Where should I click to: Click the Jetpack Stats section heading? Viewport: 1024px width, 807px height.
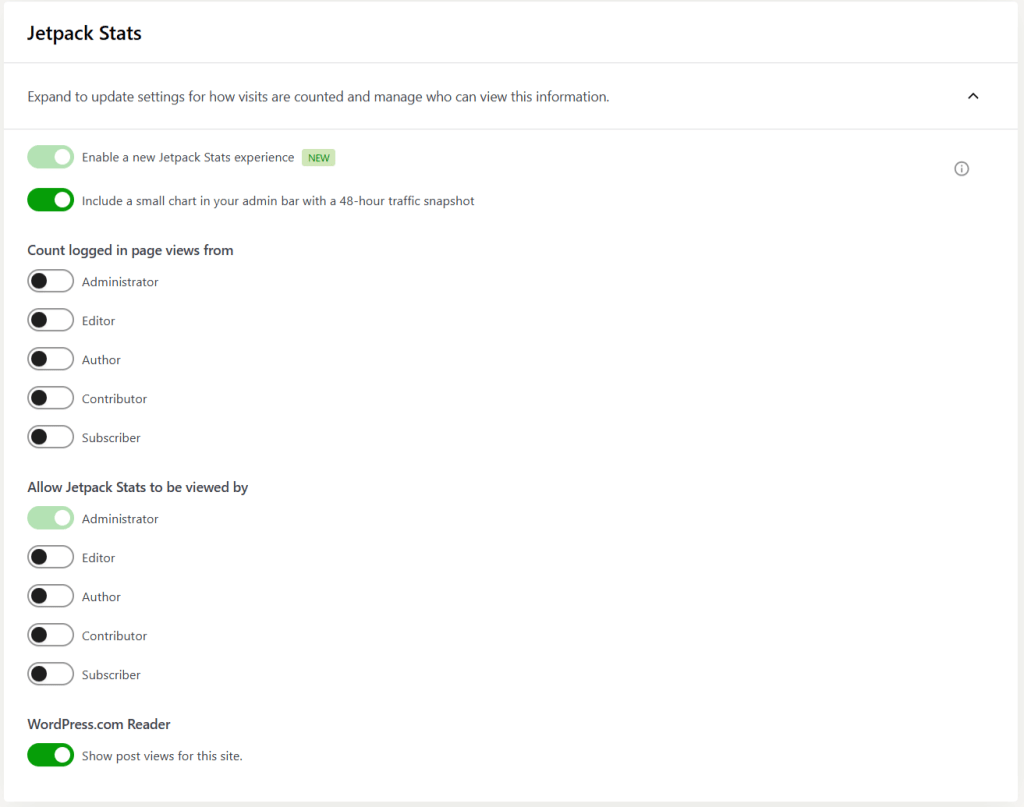tap(84, 33)
